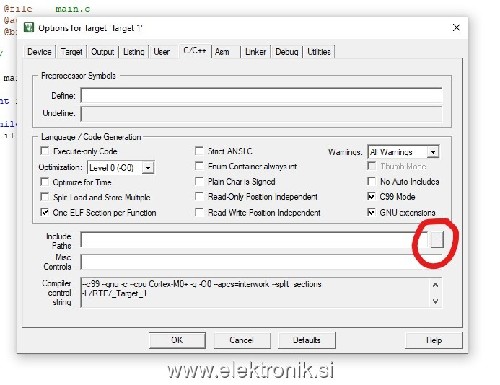Viewport: 500px width, 385px height.
Task: Click the Include Paths browse button
Action: coord(437,239)
